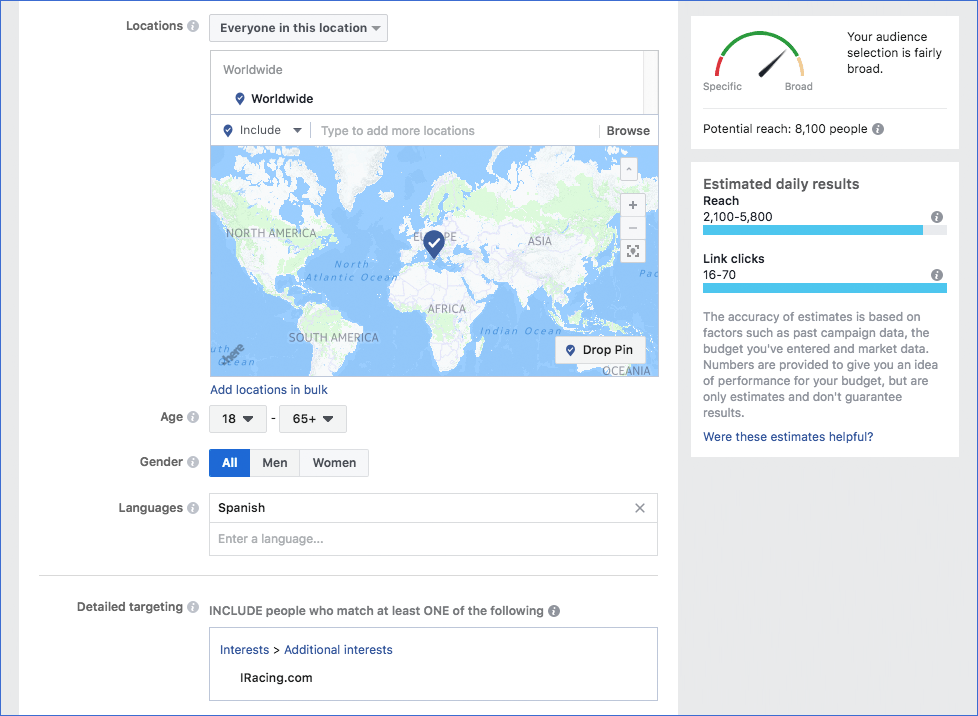This screenshot has width=978, height=716.
Task: Open the minimum age 18 dropdown
Action: pyautogui.click(x=236, y=419)
